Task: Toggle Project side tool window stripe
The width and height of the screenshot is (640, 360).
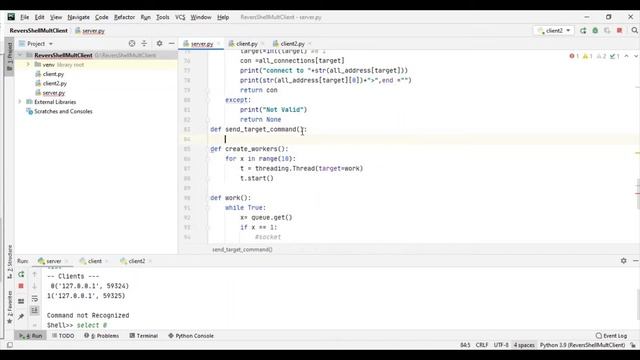Action: (9, 56)
